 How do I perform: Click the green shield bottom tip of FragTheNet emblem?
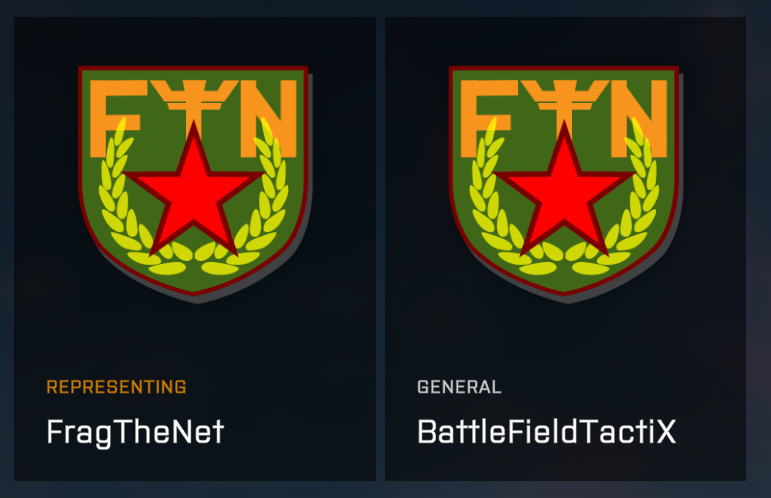click(x=194, y=286)
